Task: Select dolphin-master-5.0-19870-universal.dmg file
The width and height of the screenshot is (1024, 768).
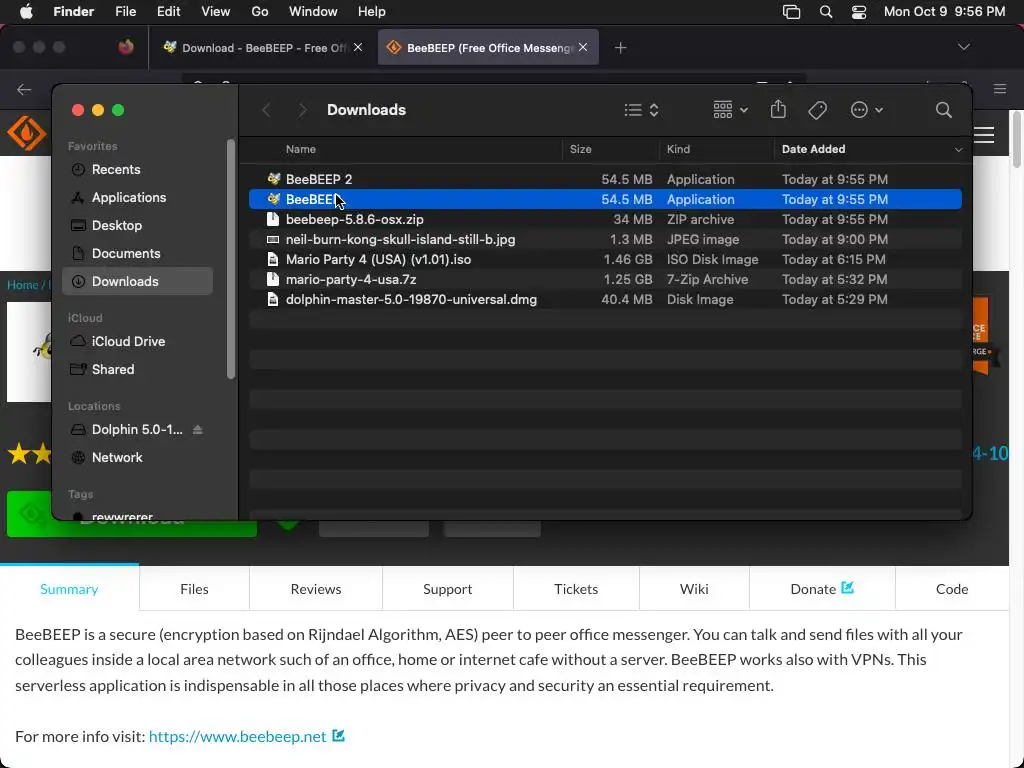Action: coord(605,300)
